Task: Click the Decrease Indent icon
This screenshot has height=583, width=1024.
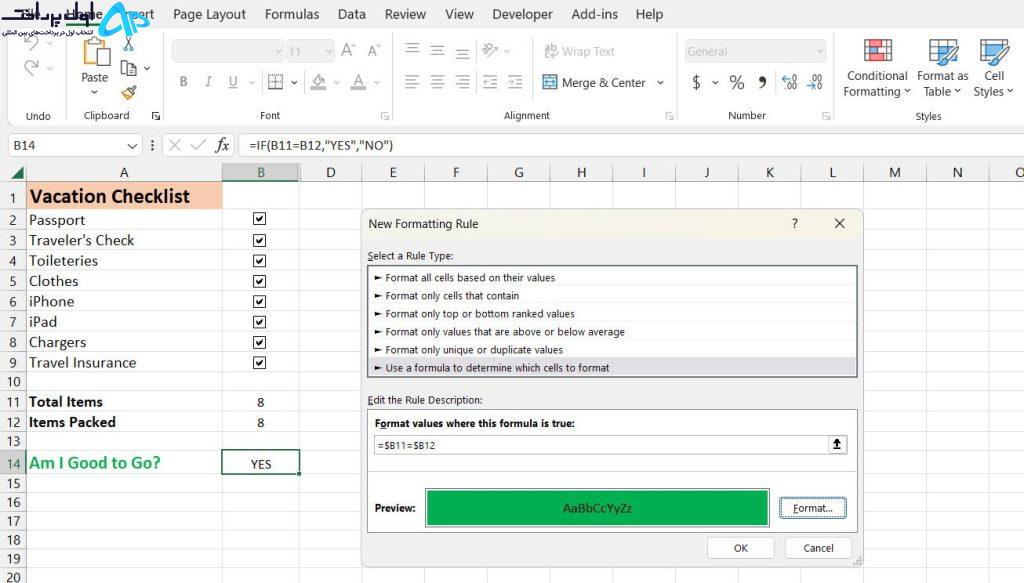Action: 489,82
